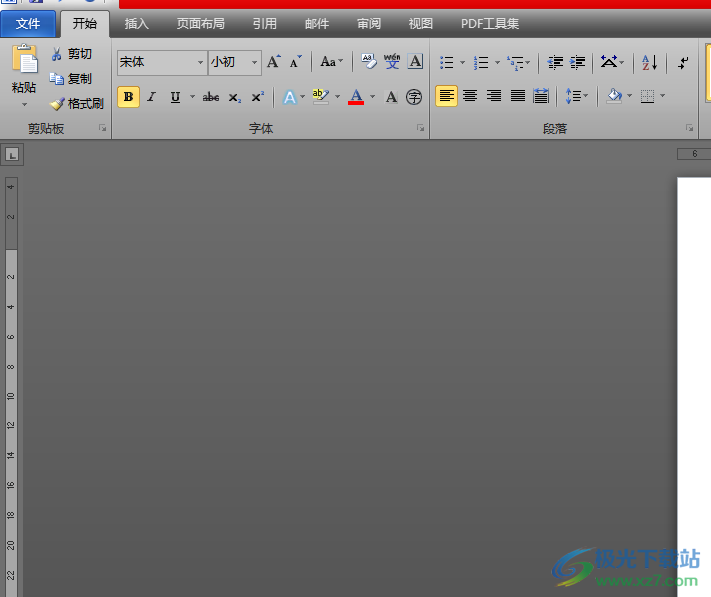Apply the red font color A
The height and width of the screenshot is (597, 711).
pyautogui.click(x=356, y=97)
